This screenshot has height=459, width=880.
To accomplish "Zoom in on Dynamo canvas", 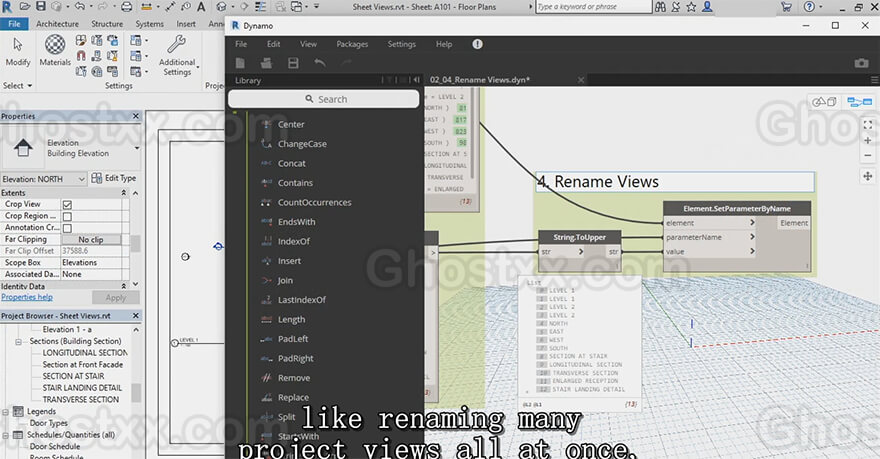I will pos(868,140).
